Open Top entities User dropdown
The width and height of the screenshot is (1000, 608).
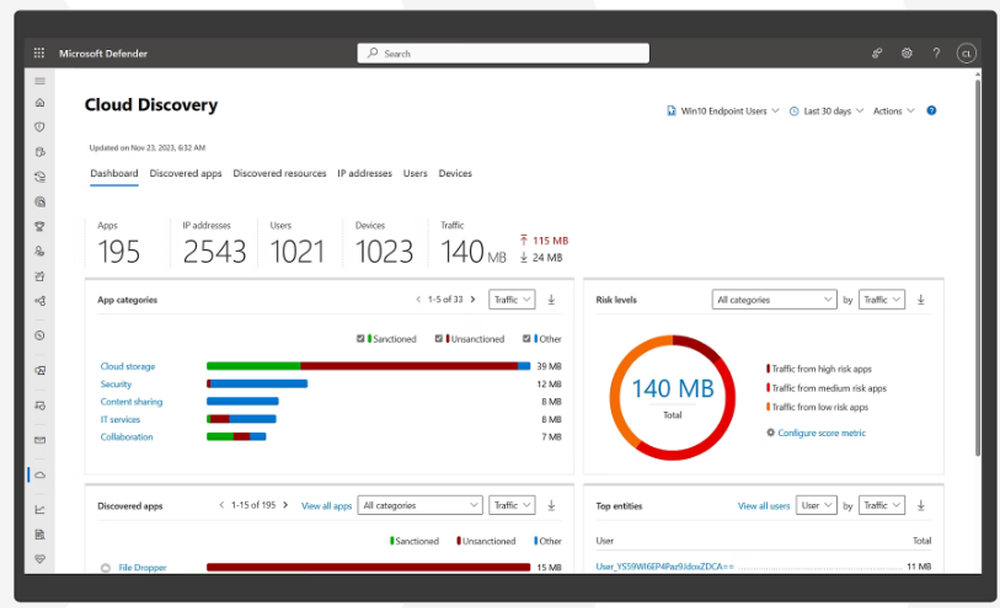coord(816,505)
